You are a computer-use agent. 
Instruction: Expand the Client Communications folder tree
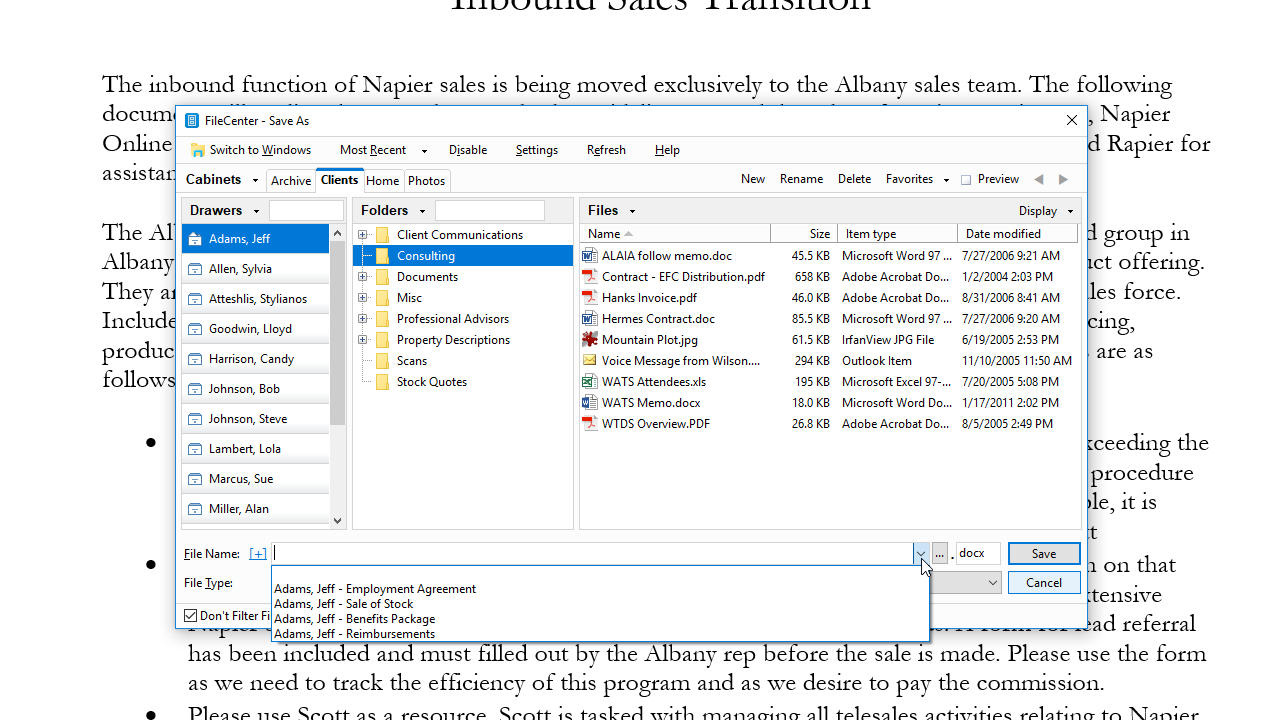point(364,234)
